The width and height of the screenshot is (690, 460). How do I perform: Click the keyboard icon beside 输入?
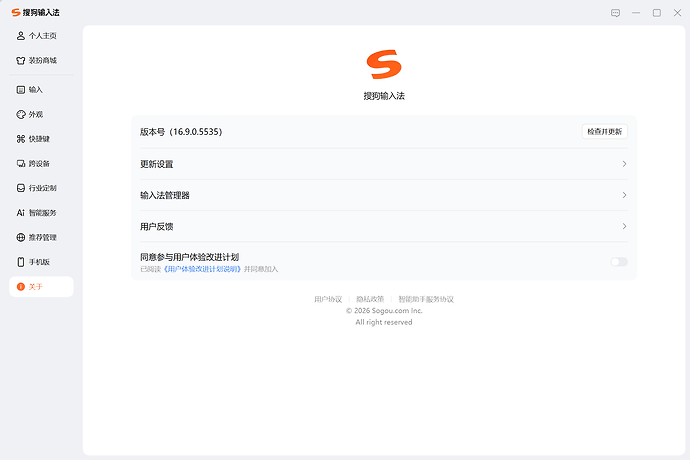(x=21, y=90)
